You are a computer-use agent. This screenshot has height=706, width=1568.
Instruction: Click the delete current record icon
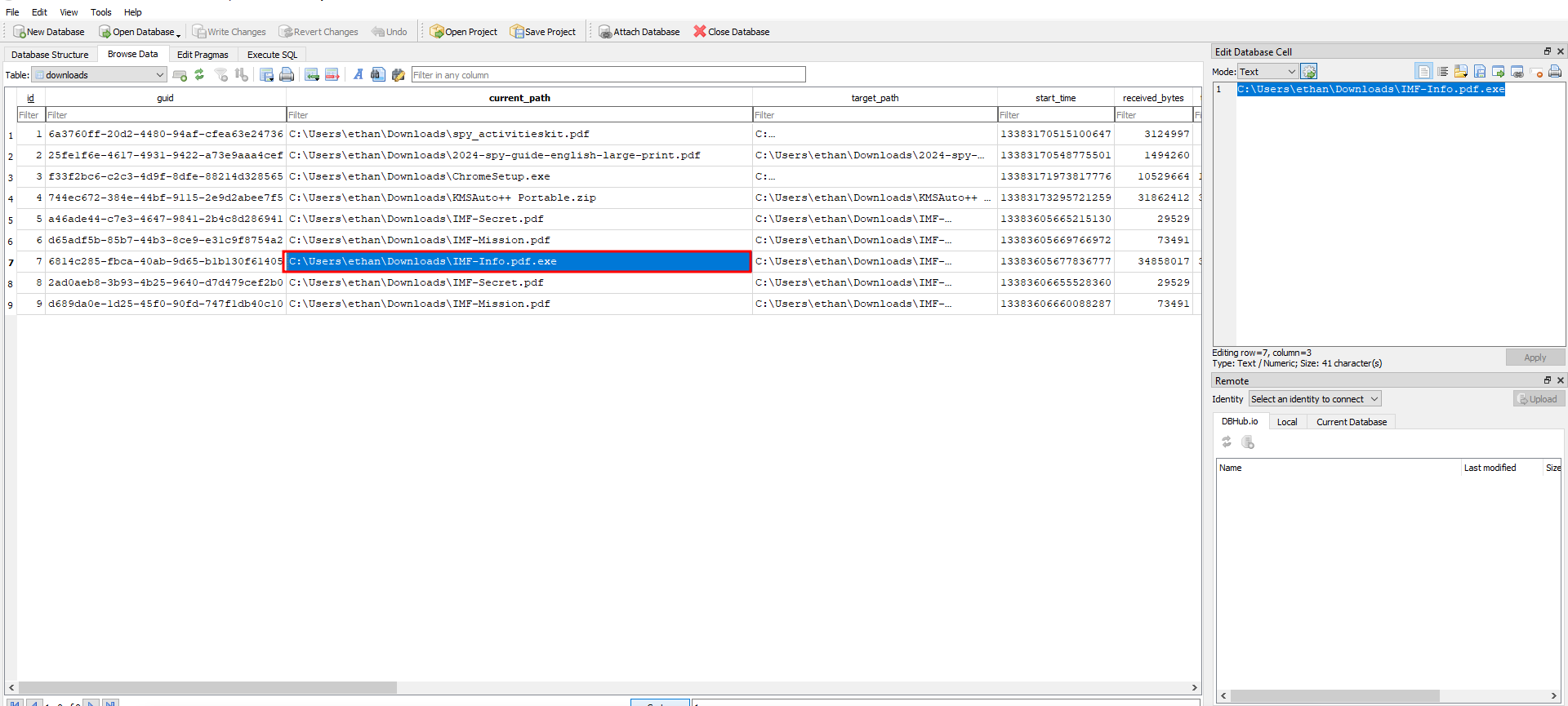pyautogui.click(x=332, y=75)
